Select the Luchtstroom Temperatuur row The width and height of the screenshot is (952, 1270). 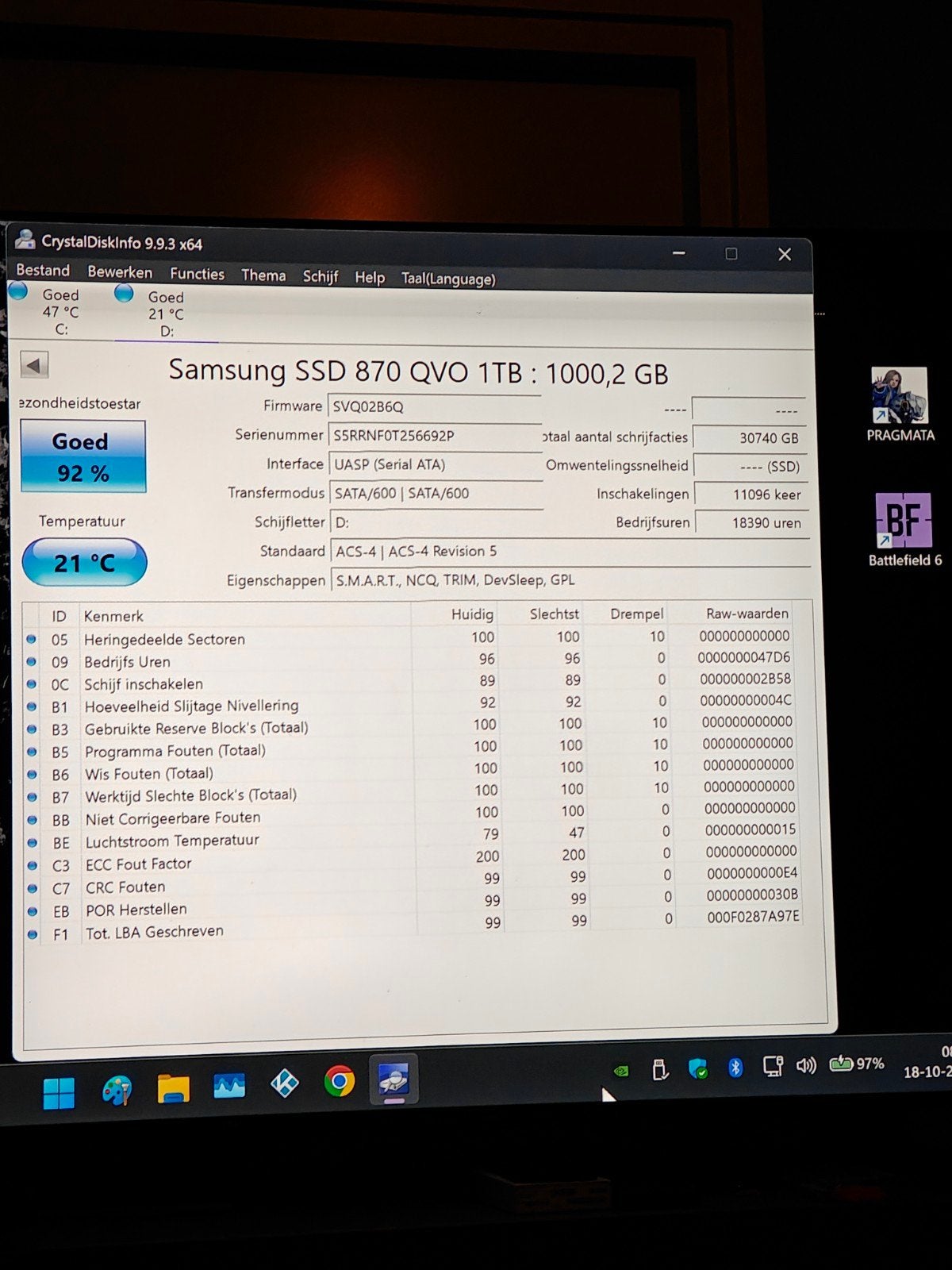tap(412, 837)
